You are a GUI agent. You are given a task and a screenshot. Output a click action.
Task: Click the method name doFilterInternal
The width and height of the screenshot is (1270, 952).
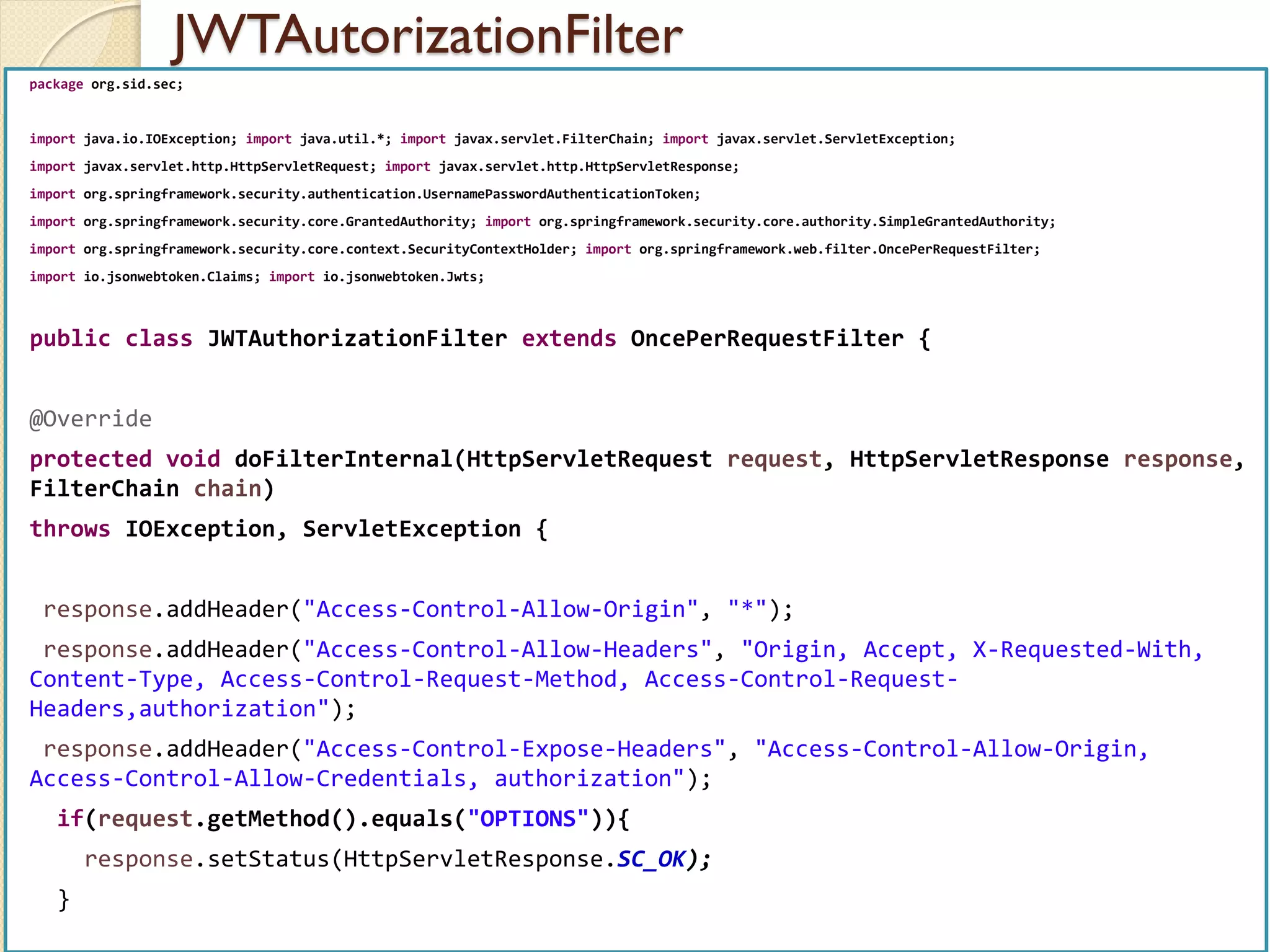tap(344, 459)
